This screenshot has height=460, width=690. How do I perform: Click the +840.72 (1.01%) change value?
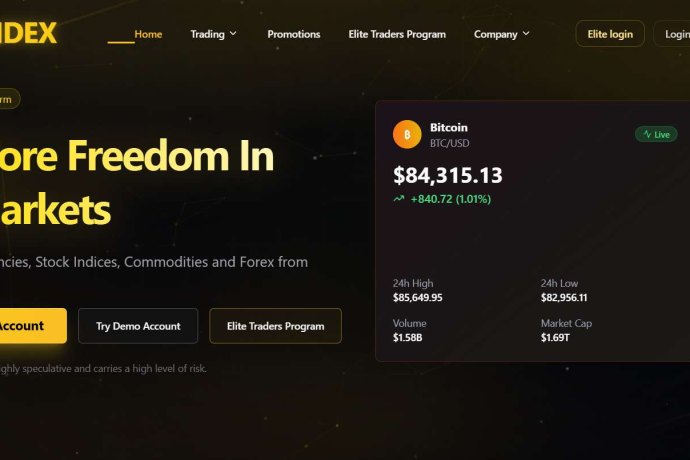pyautogui.click(x=451, y=199)
